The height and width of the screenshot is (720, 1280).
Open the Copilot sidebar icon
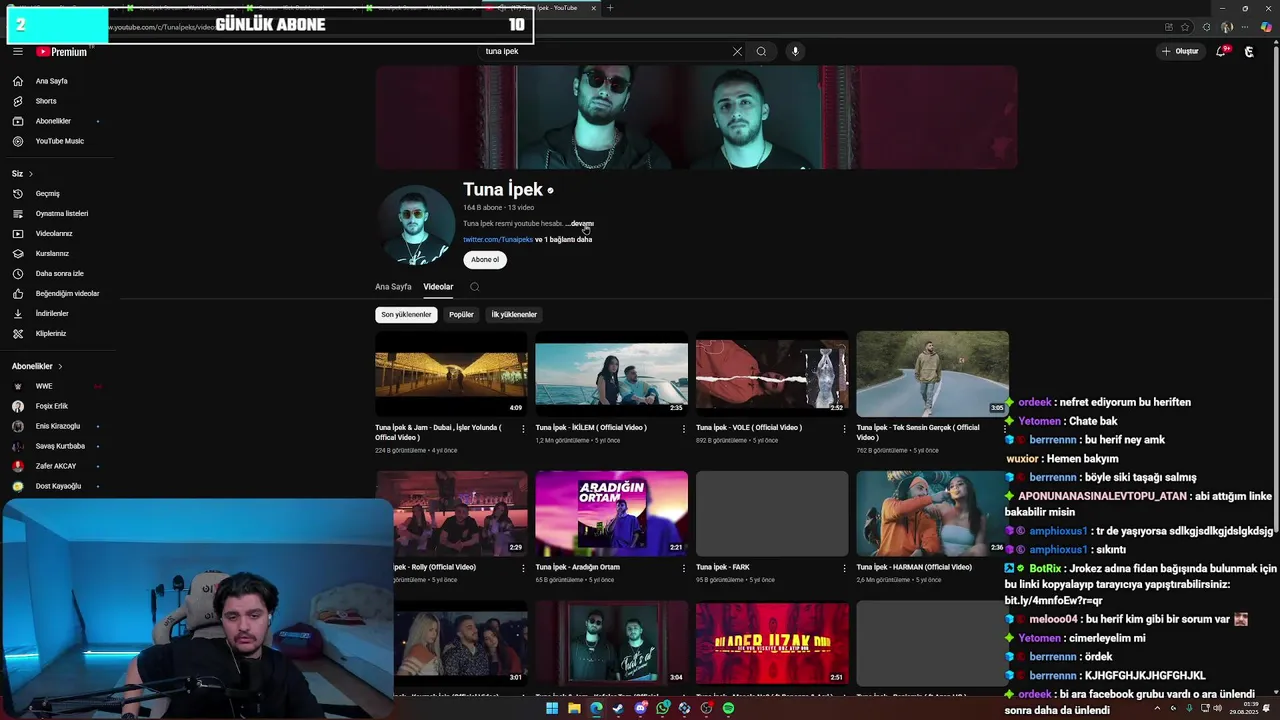(x=1267, y=27)
